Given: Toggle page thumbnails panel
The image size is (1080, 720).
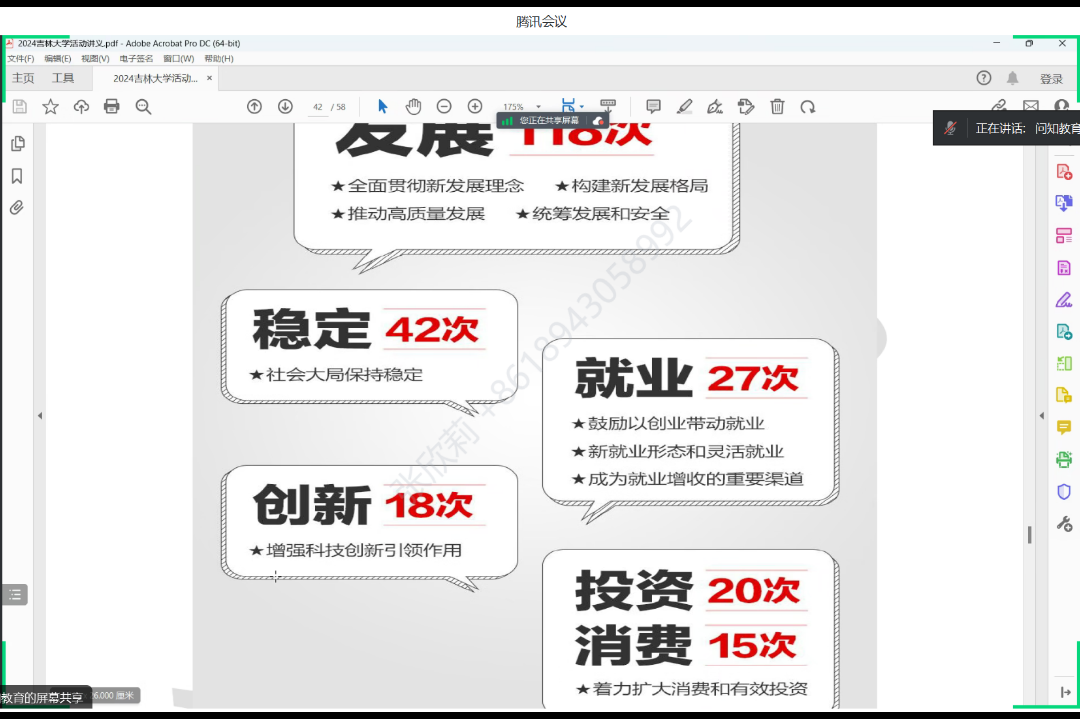Looking at the screenshot, I should click(17, 144).
